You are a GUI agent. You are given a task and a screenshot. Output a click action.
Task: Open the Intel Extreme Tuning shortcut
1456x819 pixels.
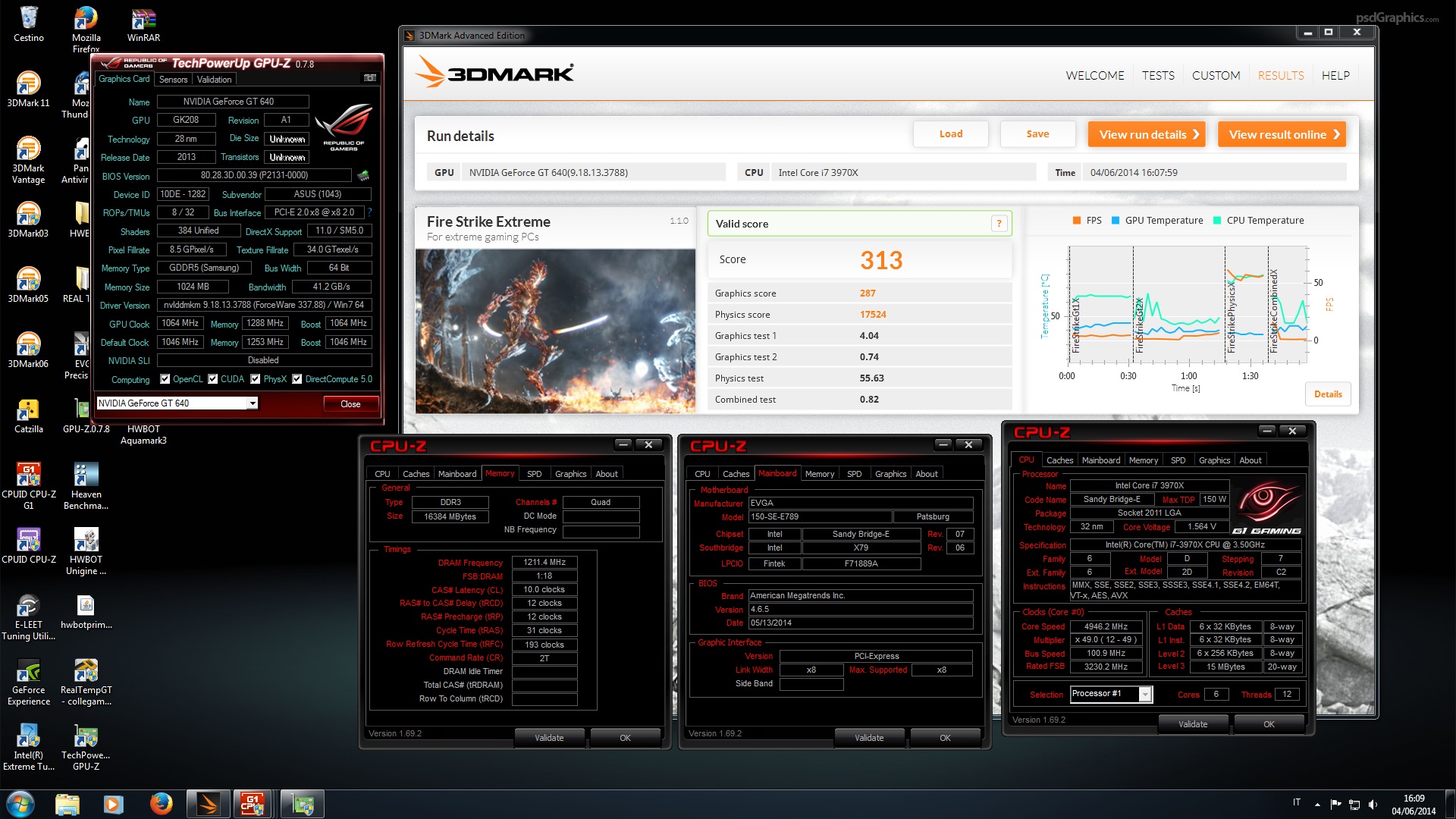click(29, 747)
